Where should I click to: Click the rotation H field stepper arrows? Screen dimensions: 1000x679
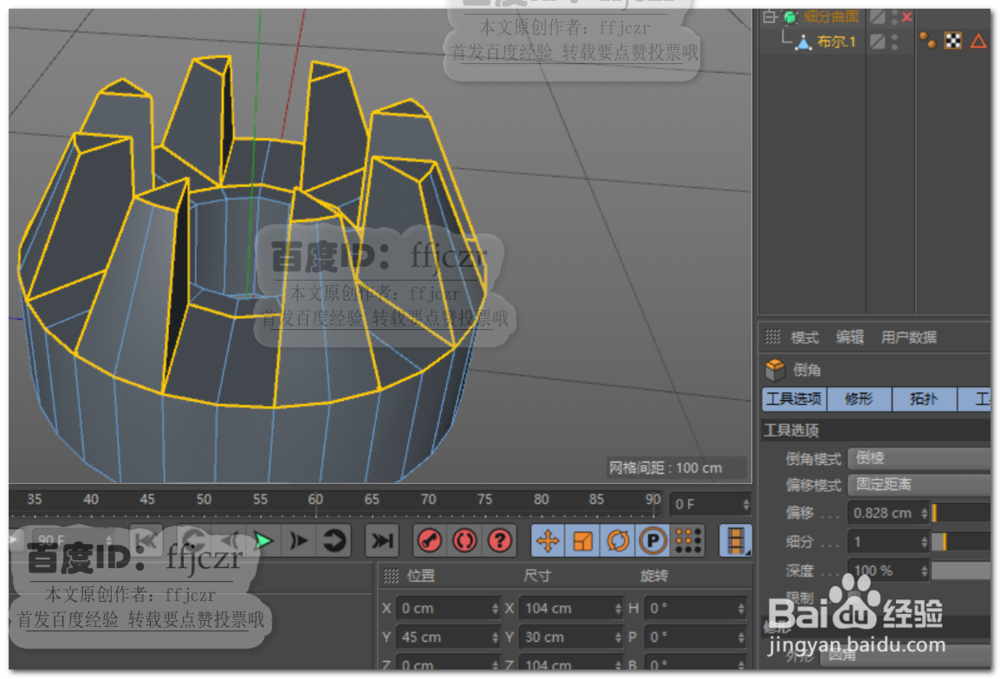pos(741,609)
